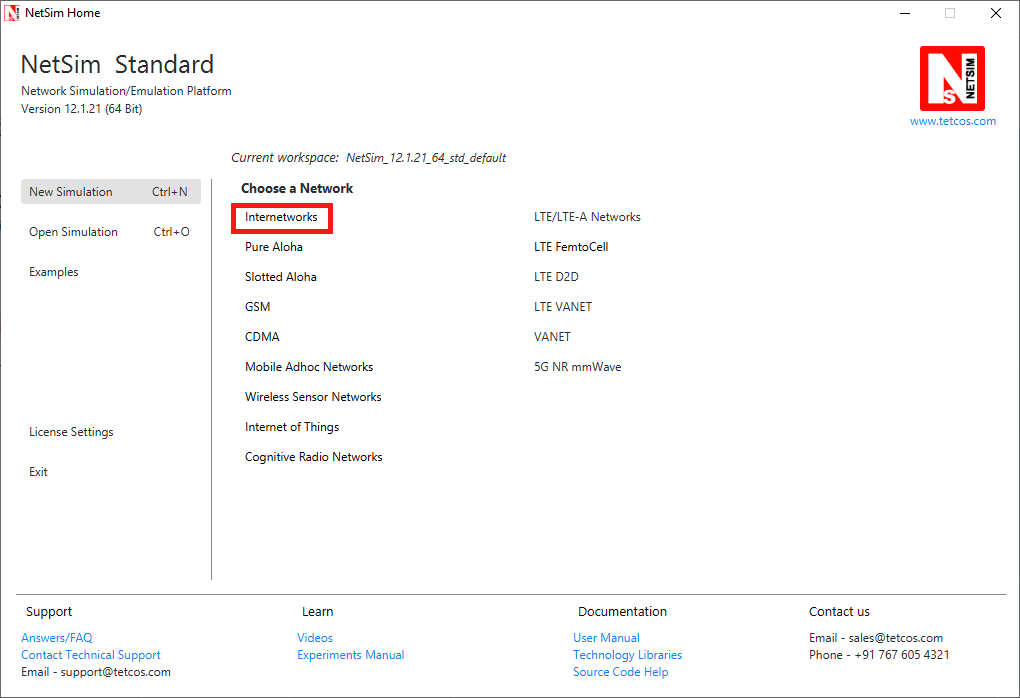Open the Experiments Manual link
Viewport: 1020px width, 698px height.
351,655
